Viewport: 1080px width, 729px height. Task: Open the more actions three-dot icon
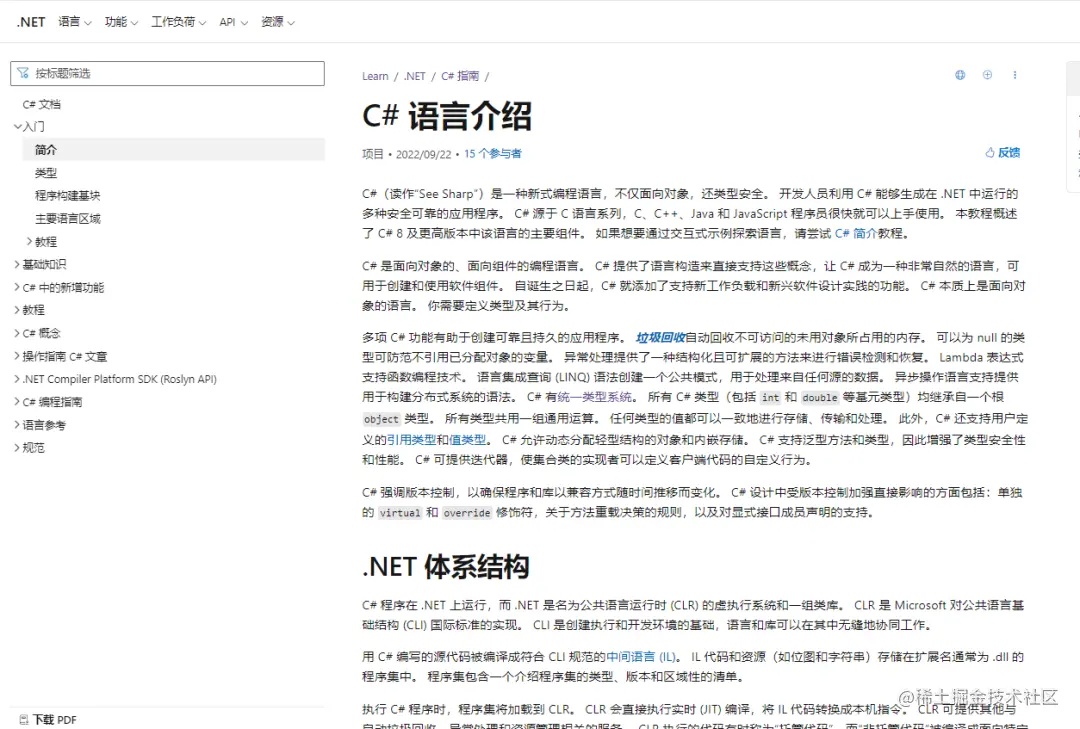(1016, 75)
